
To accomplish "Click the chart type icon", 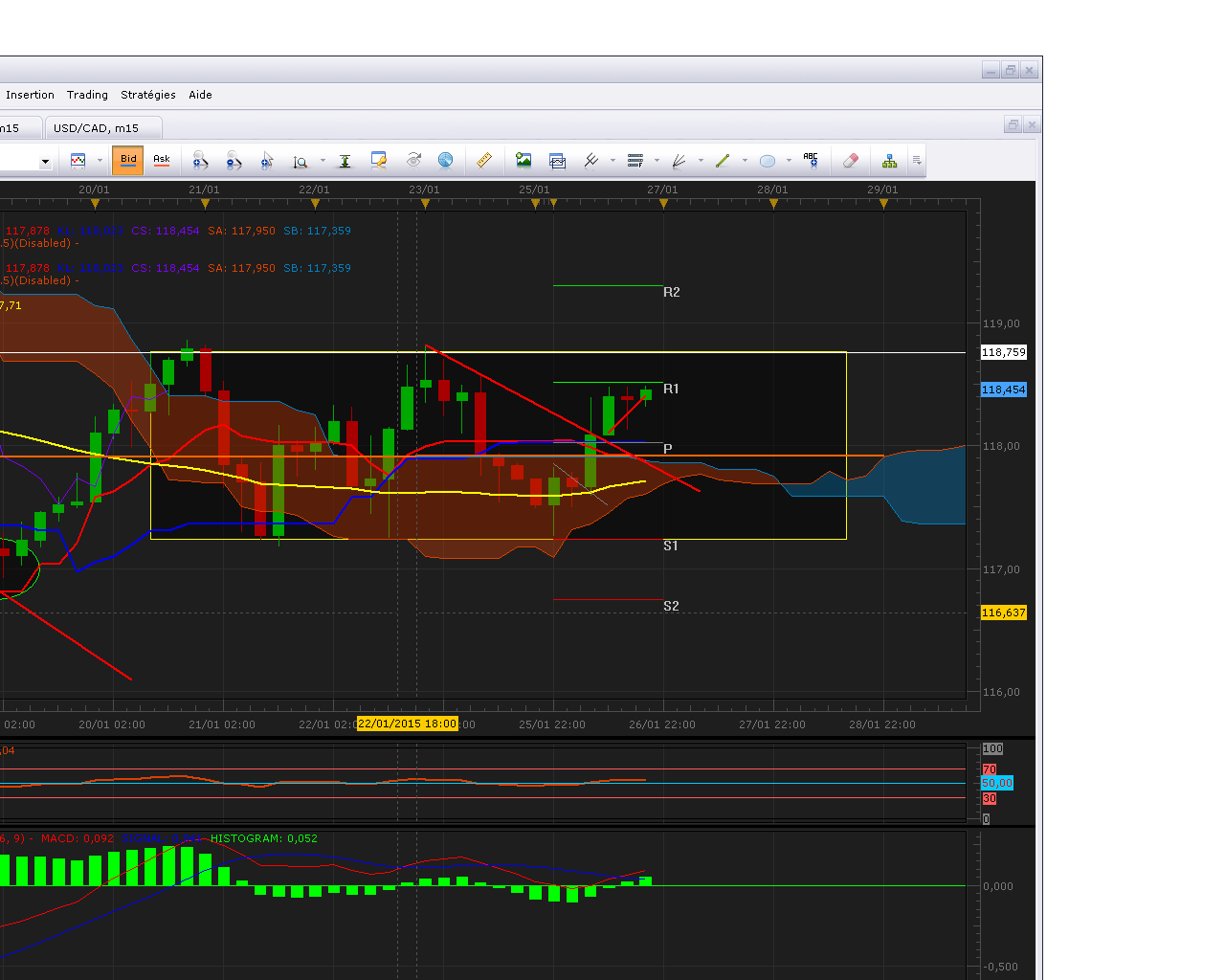I will point(78,161).
